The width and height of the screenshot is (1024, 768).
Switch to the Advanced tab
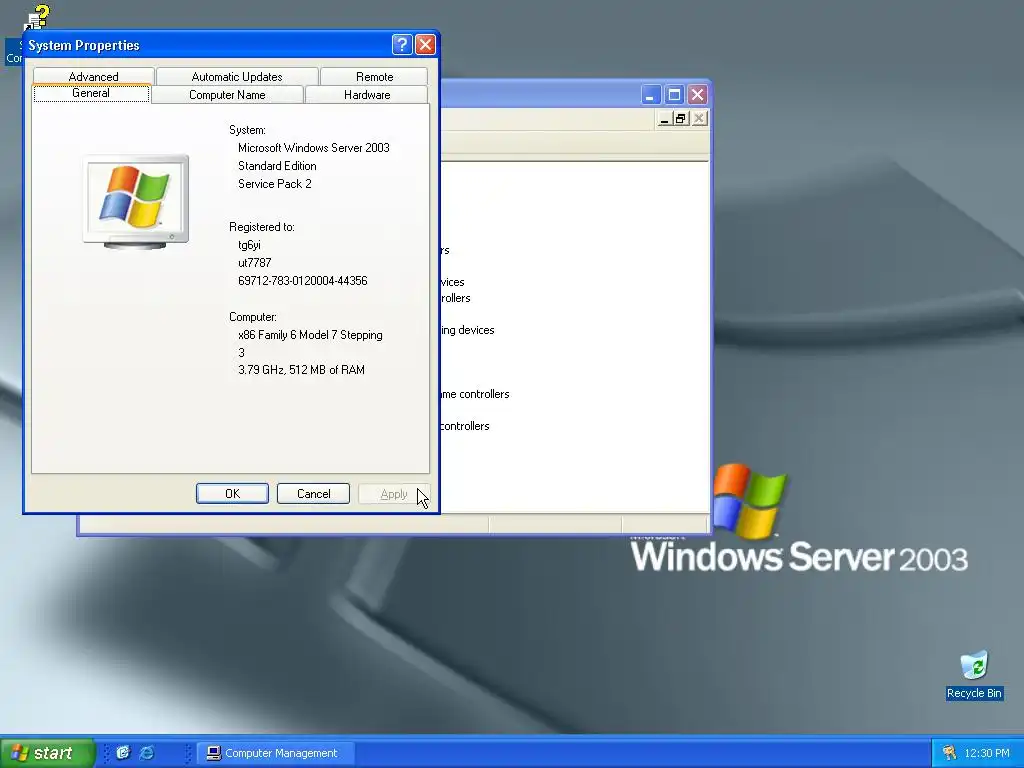coord(93,76)
